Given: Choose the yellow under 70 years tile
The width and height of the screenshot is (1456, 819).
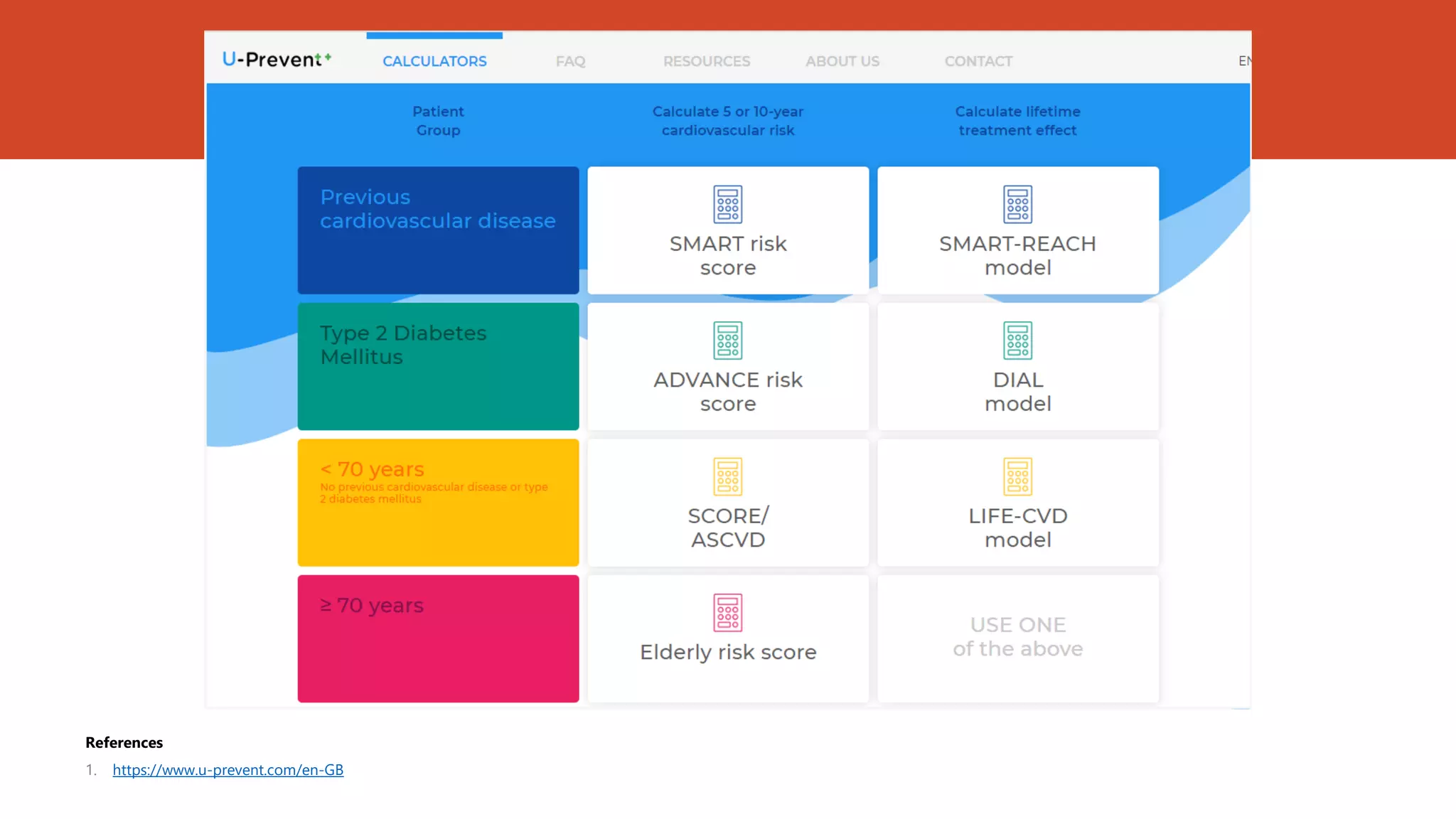Looking at the screenshot, I should click(x=438, y=503).
